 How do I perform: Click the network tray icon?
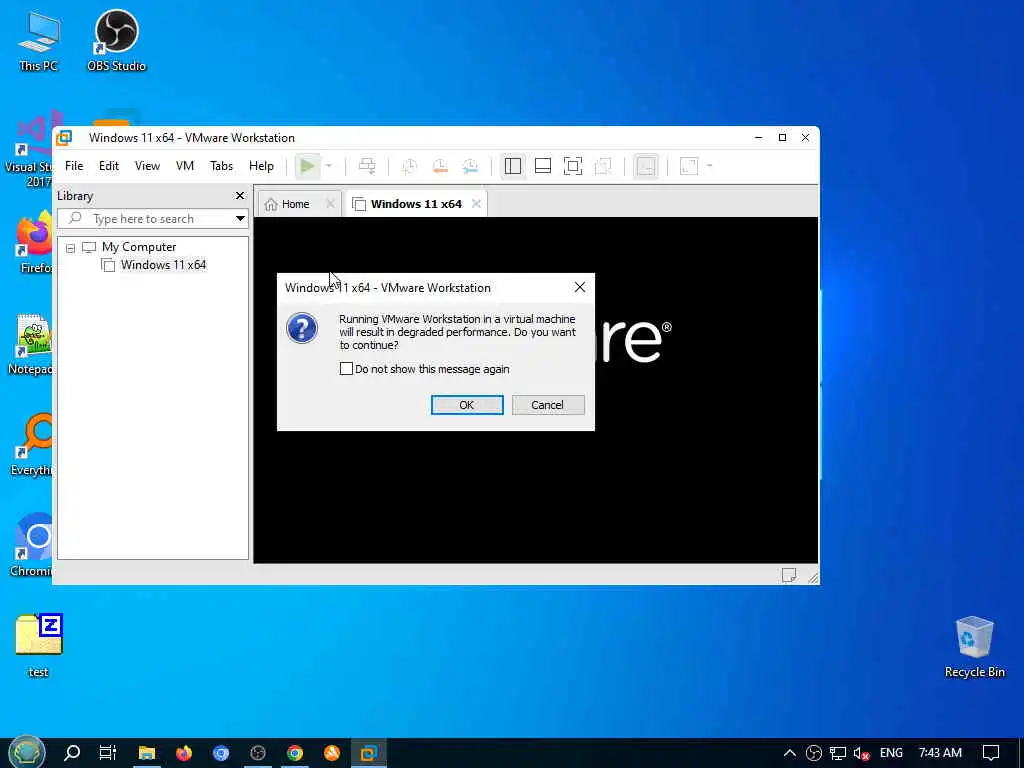pyautogui.click(x=838, y=753)
